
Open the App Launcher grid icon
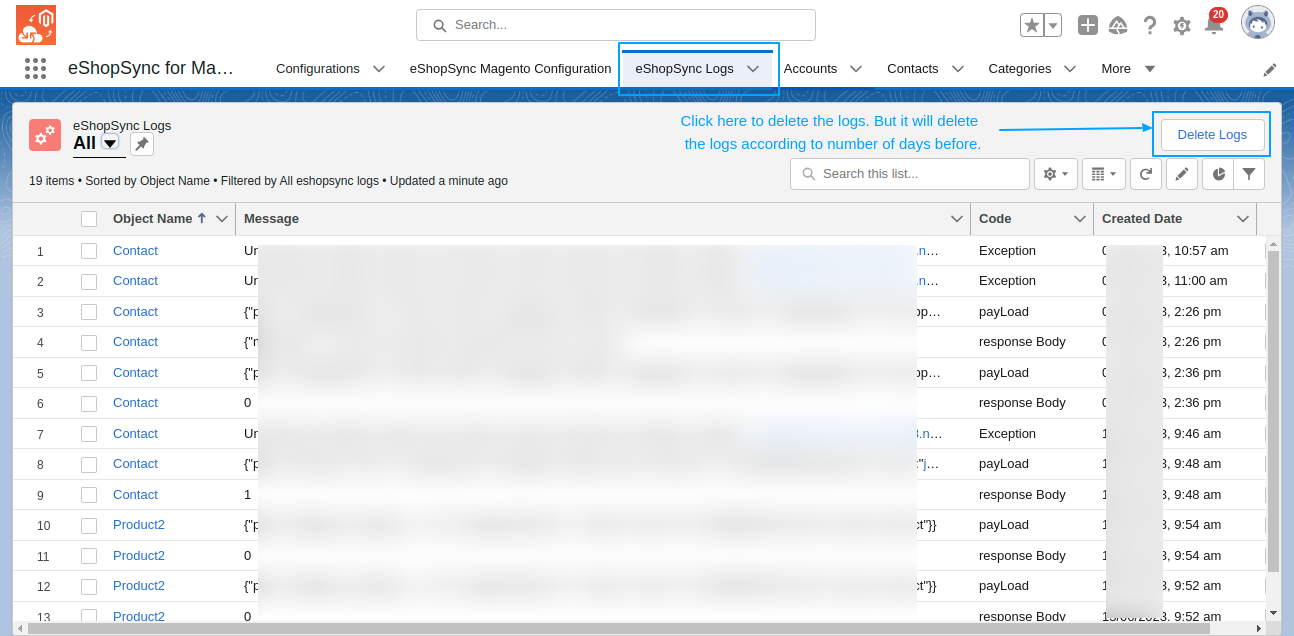click(35, 68)
